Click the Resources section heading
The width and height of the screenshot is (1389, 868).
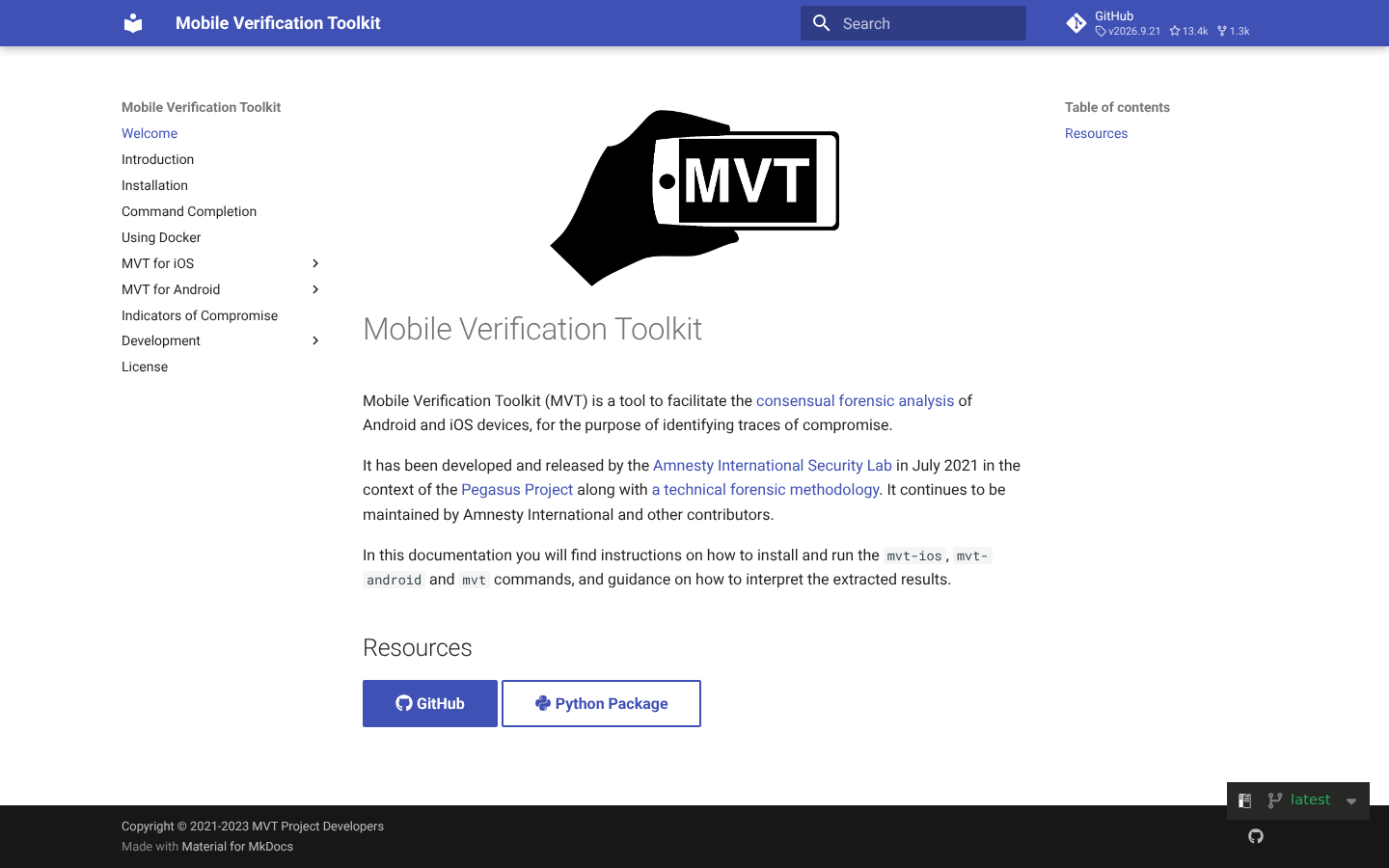pyautogui.click(x=418, y=647)
